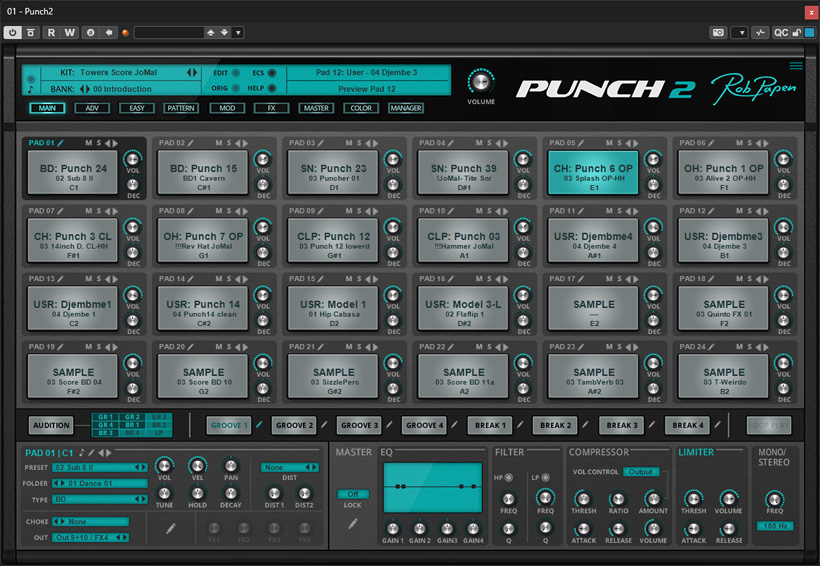Click the Write automation W button
820x566 pixels.
point(70,32)
